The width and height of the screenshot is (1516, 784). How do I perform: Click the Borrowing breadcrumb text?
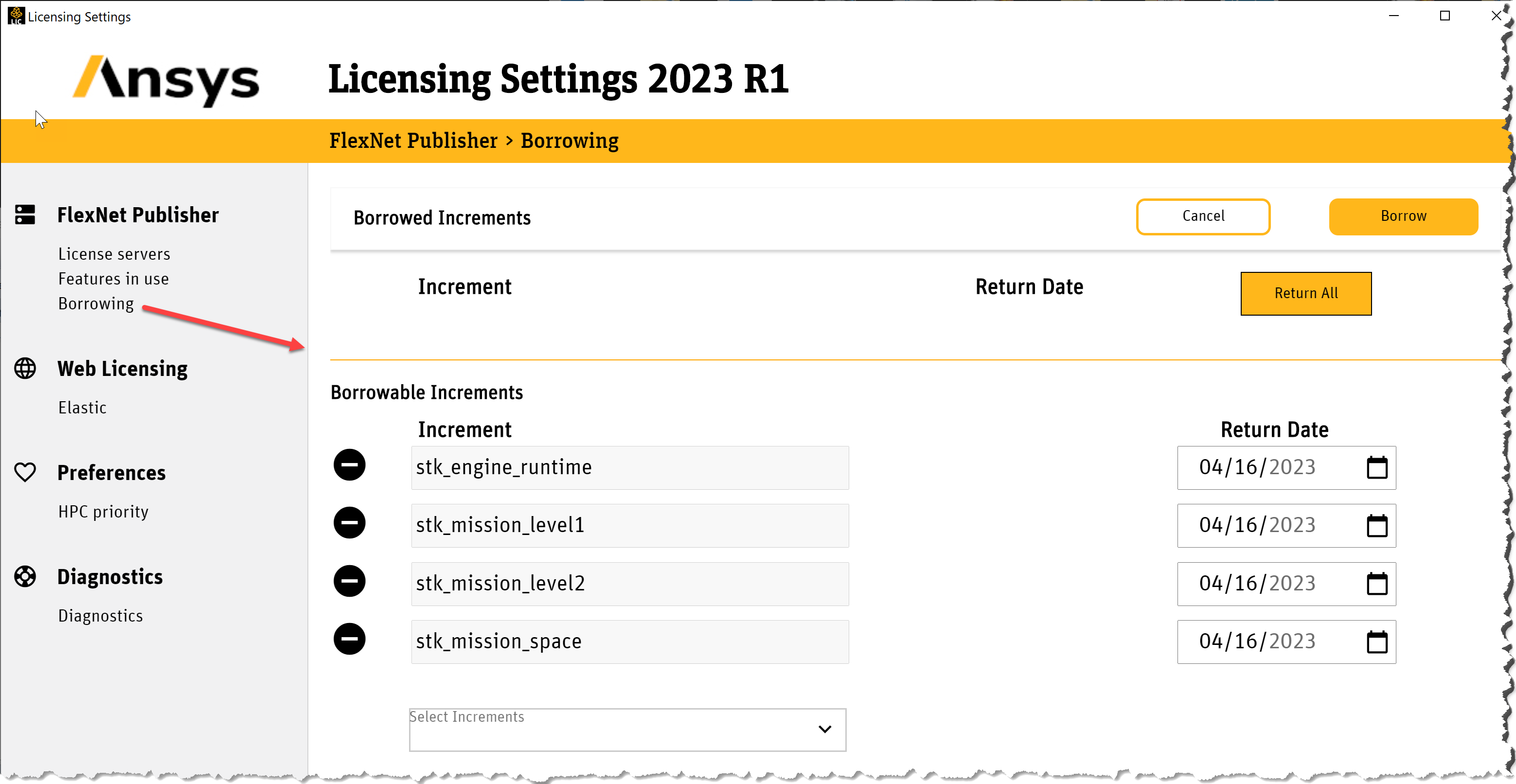(x=569, y=141)
